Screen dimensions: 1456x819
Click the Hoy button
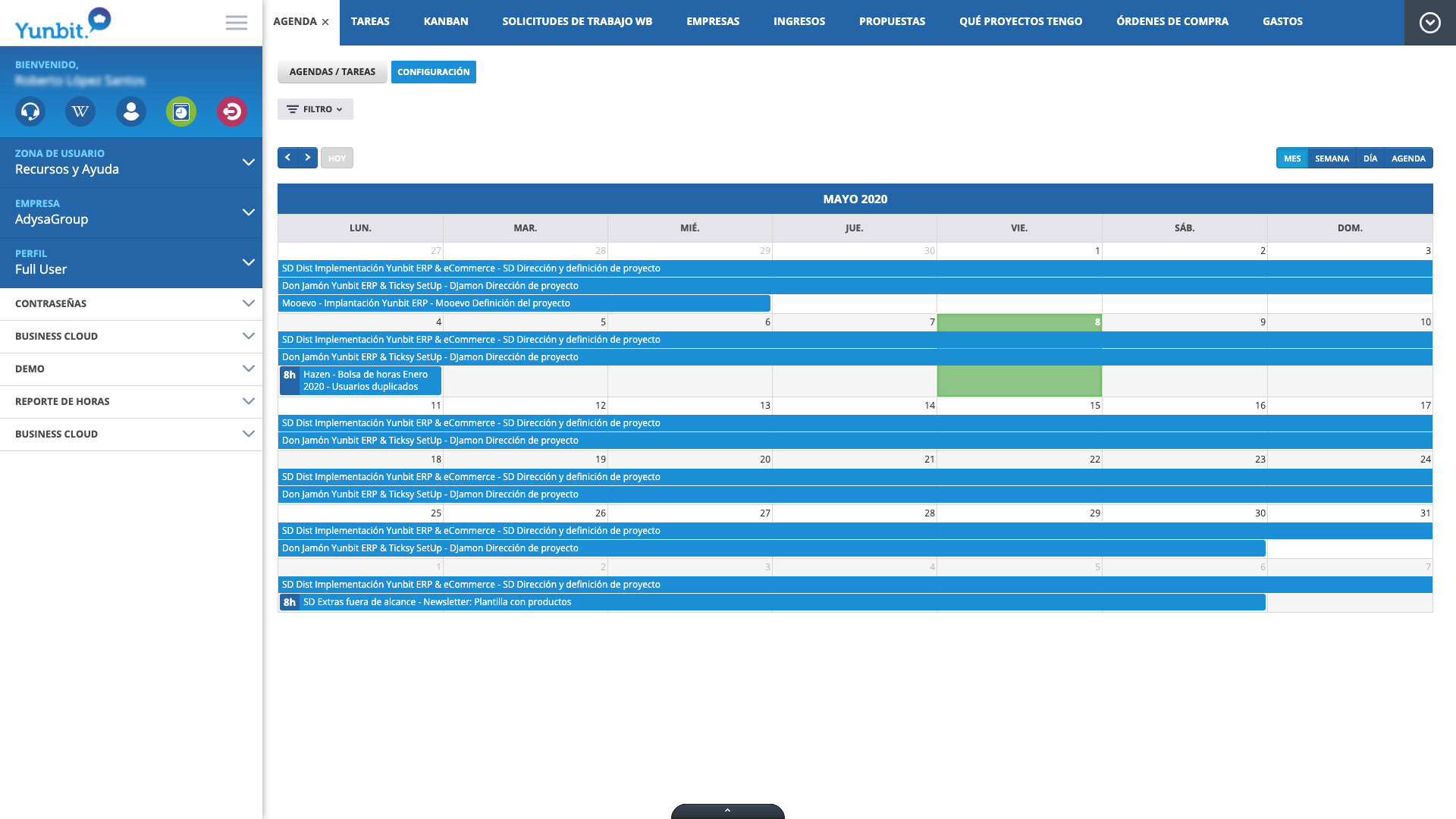pyautogui.click(x=337, y=158)
